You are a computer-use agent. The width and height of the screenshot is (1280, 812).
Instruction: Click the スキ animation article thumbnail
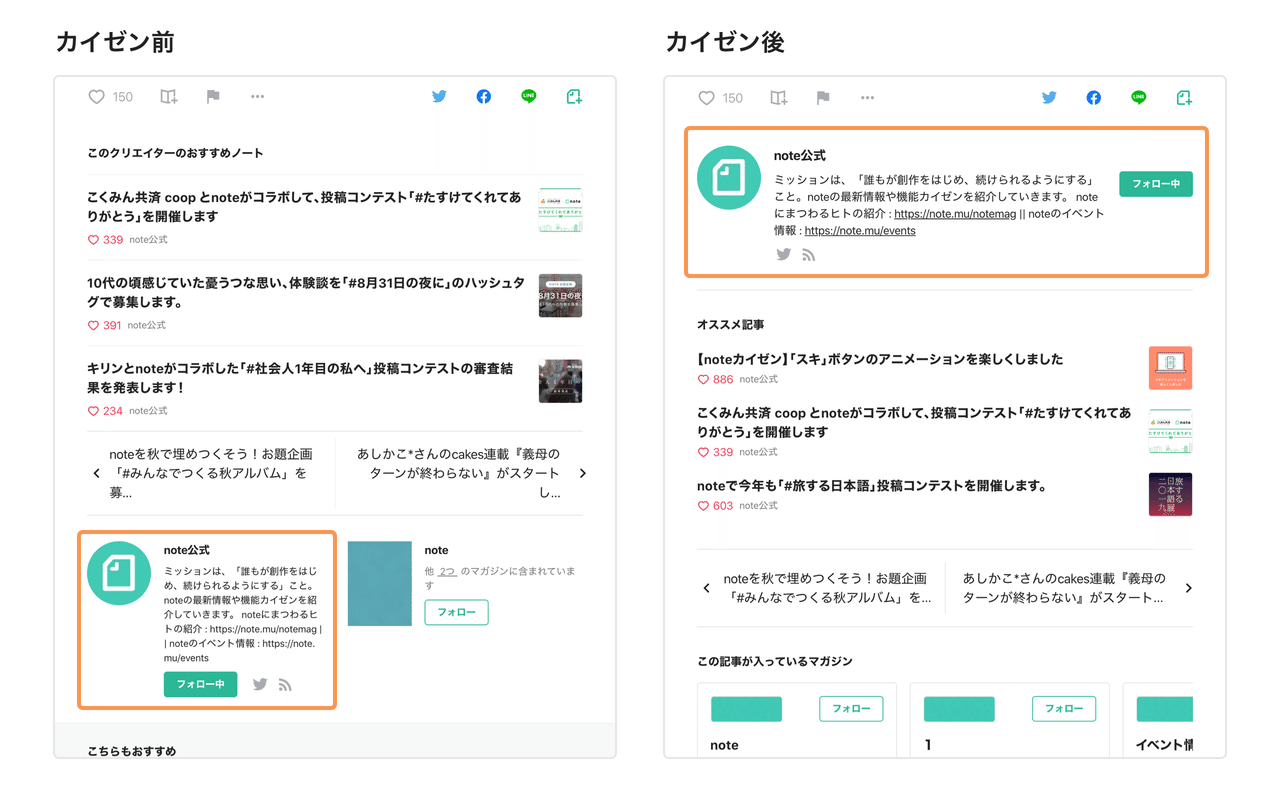1170,368
